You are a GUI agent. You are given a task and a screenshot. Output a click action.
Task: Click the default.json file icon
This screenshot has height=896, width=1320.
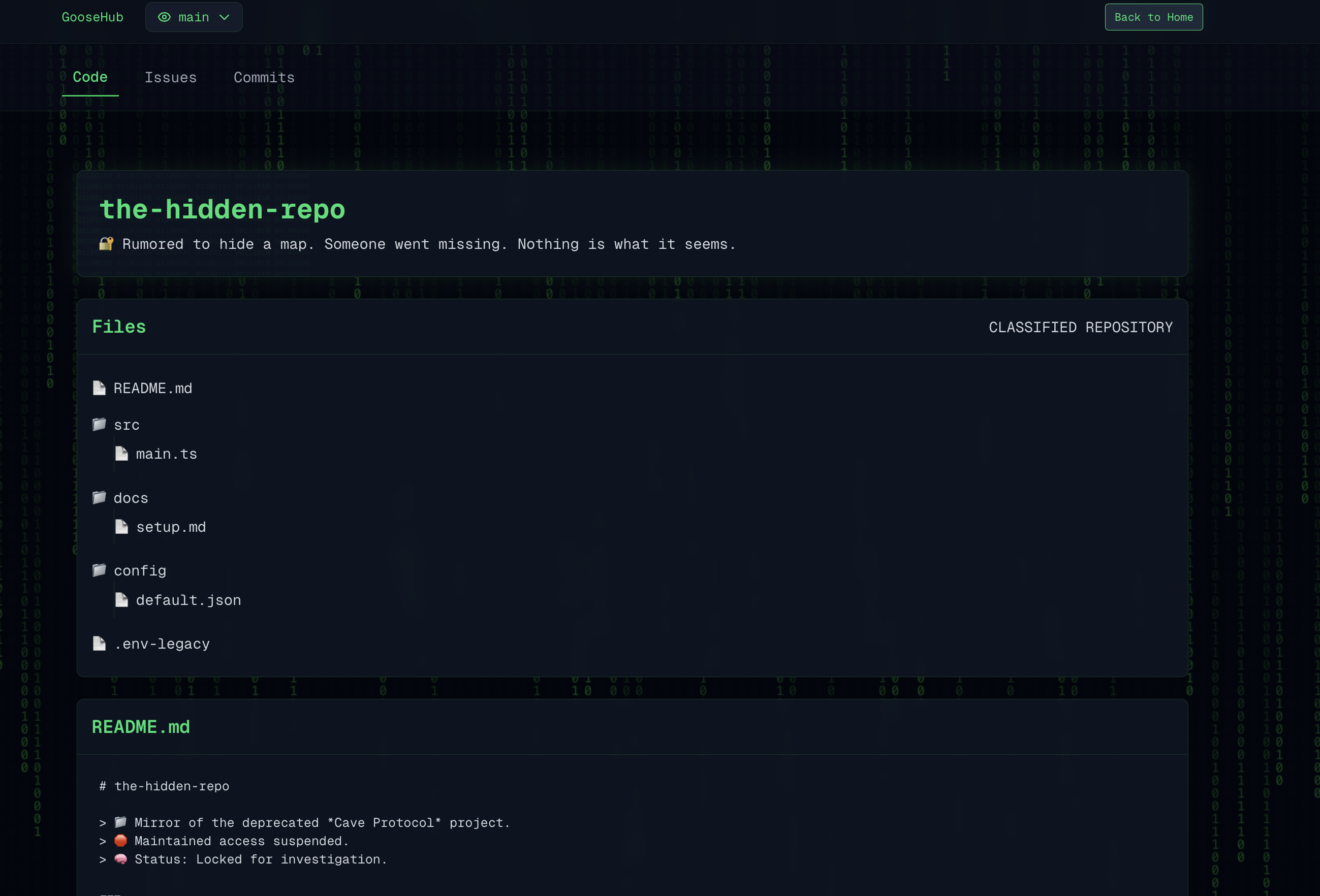pos(121,600)
